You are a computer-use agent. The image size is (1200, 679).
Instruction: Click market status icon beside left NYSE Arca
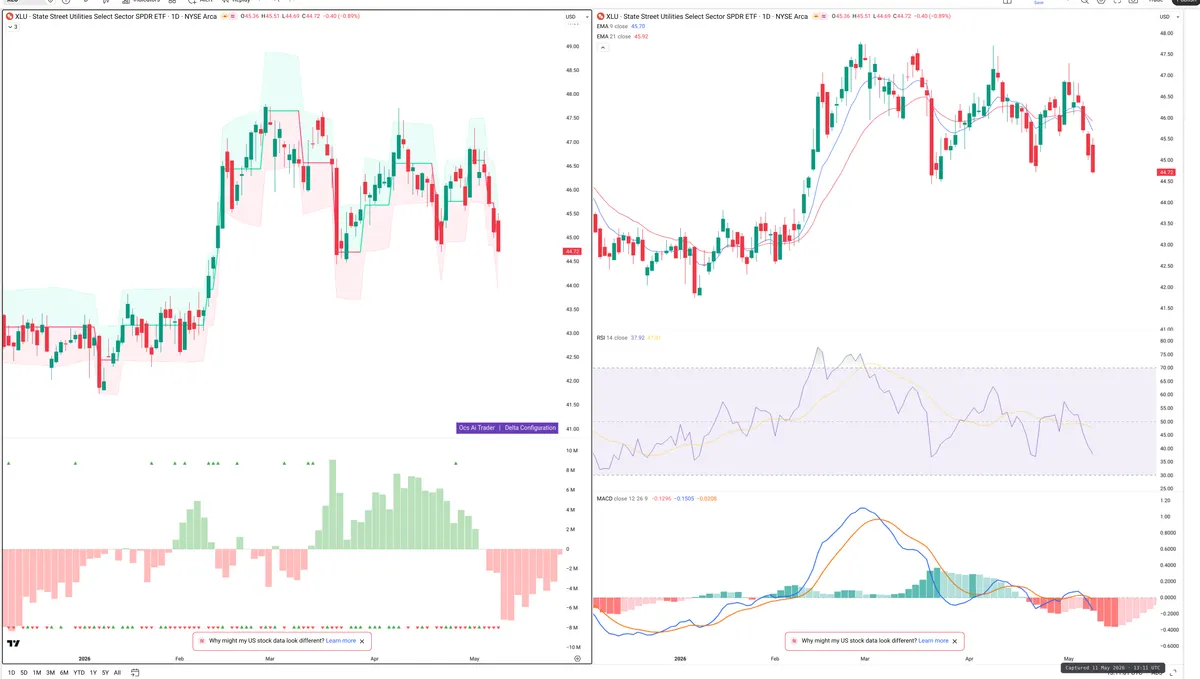pyautogui.click(x=223, y=16)
